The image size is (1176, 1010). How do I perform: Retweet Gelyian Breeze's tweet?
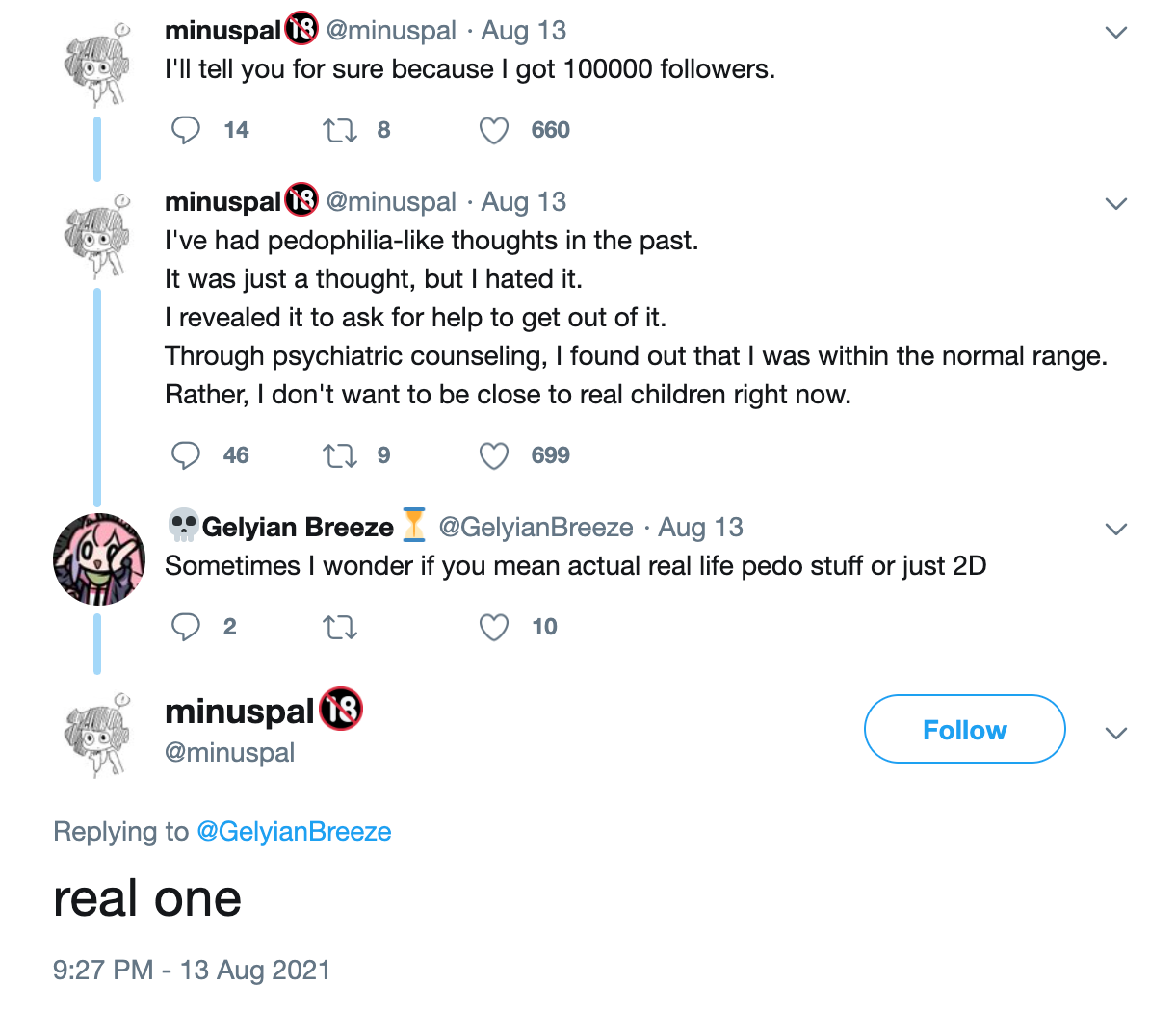coord(339,628)
